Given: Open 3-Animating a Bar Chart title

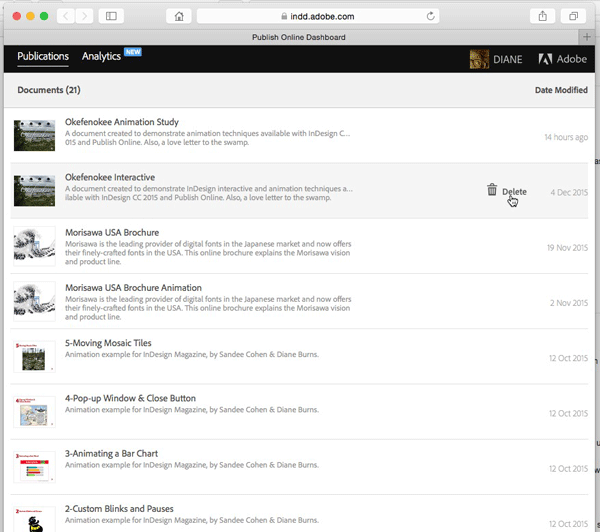Looking at the screenshot, I should coord(111,454).
